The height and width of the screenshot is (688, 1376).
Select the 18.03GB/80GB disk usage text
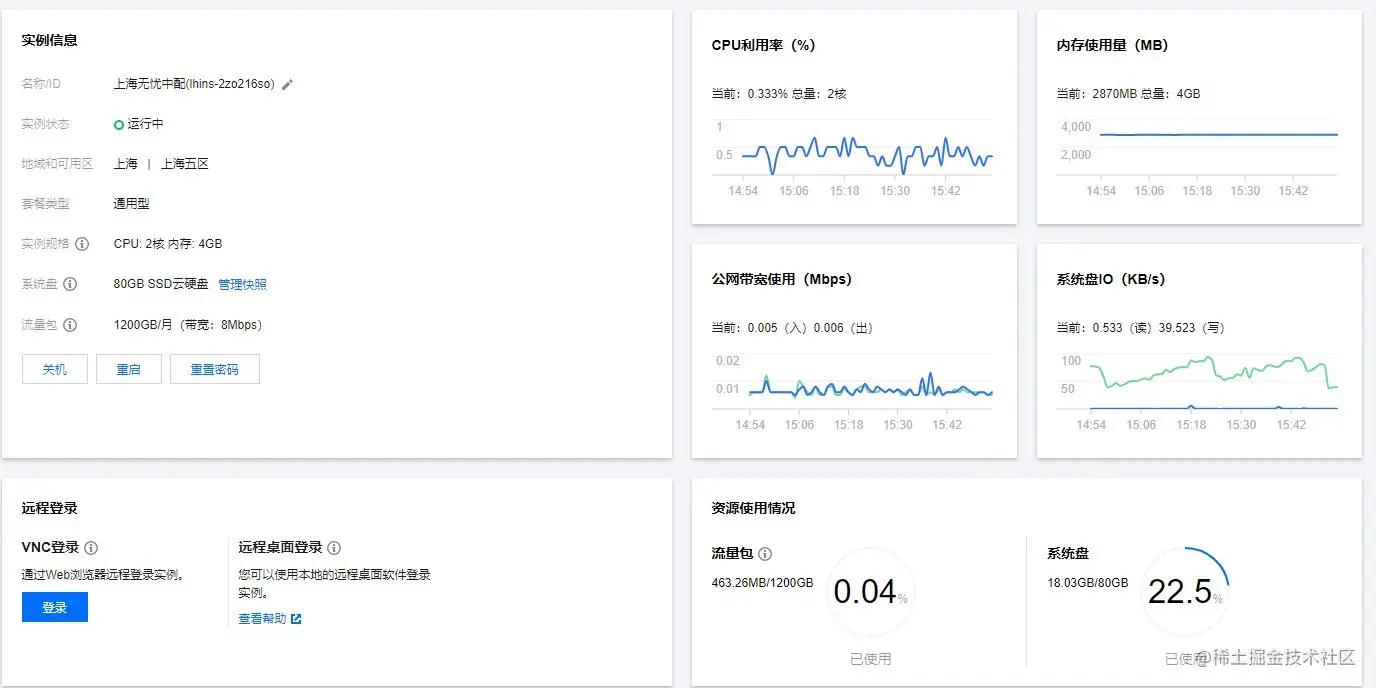pyautogui.click(x=1088, y=583)
